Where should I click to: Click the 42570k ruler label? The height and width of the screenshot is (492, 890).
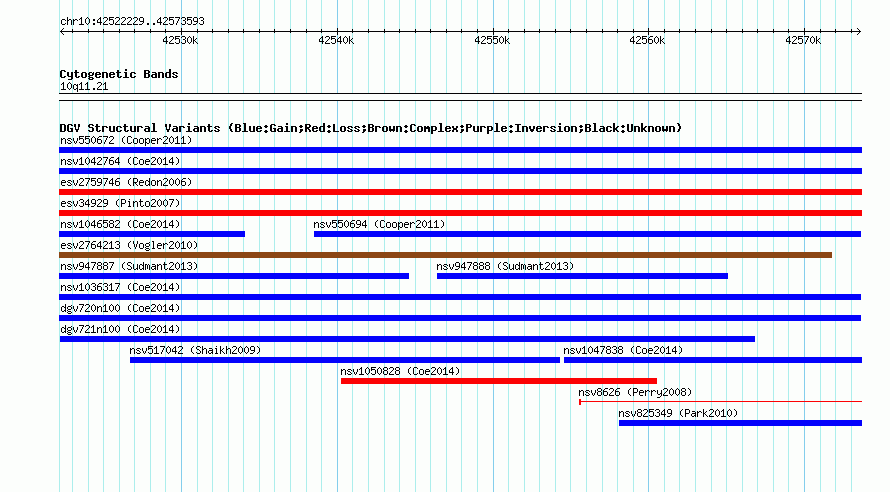(803, 40)
